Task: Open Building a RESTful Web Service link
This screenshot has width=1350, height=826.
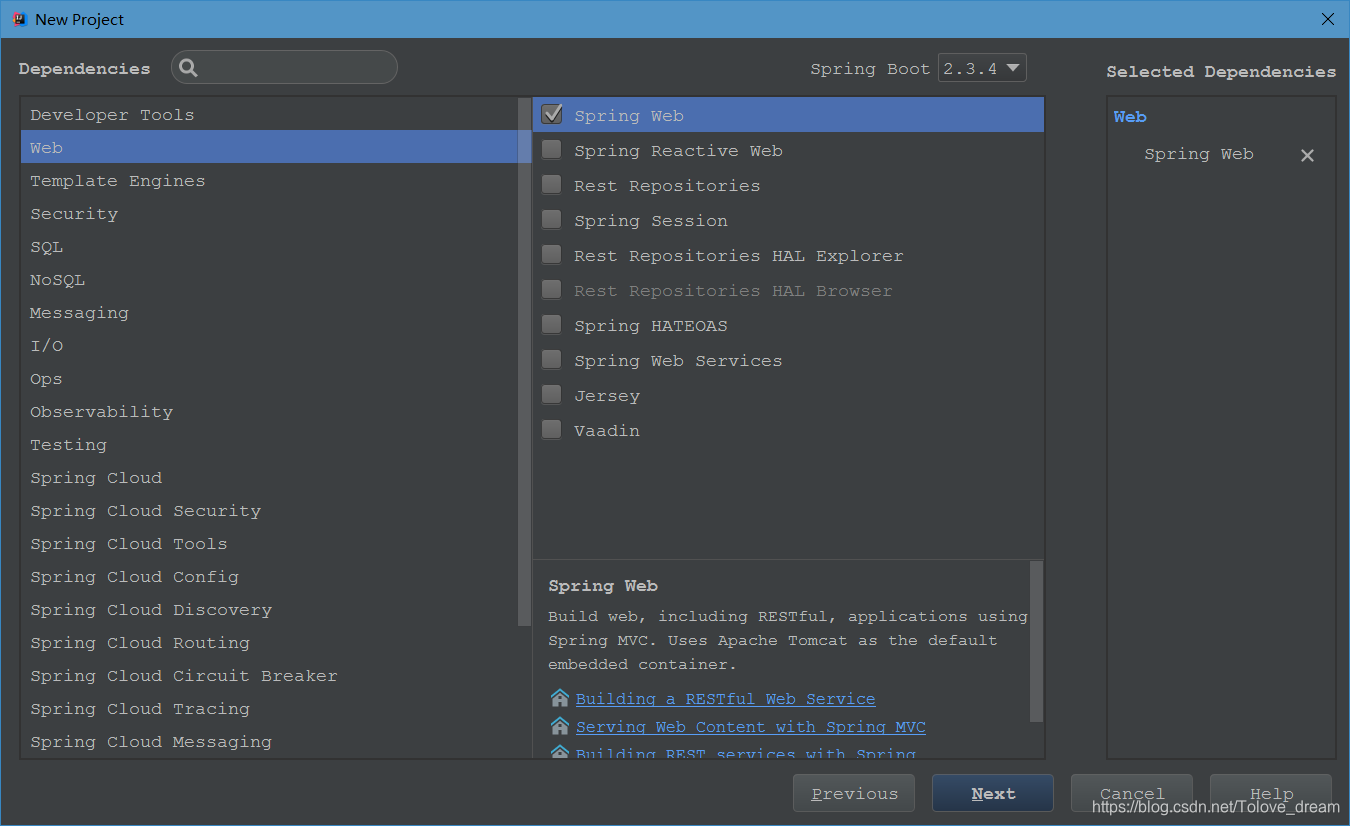Action: [725, 698]
